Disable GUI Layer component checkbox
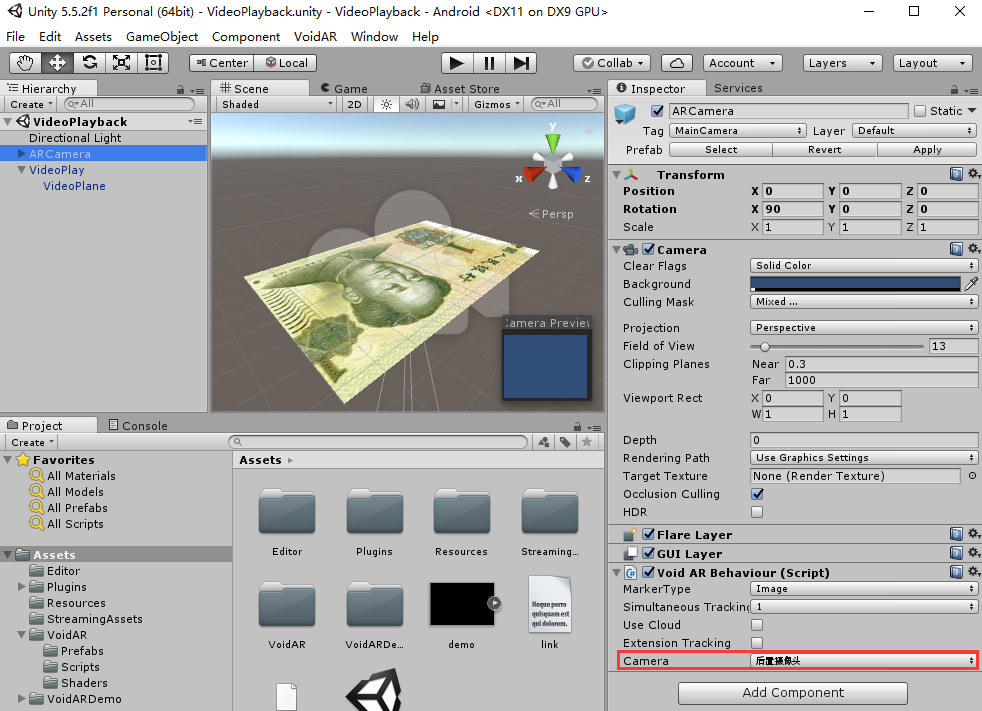982x711 pixels. 648,553
